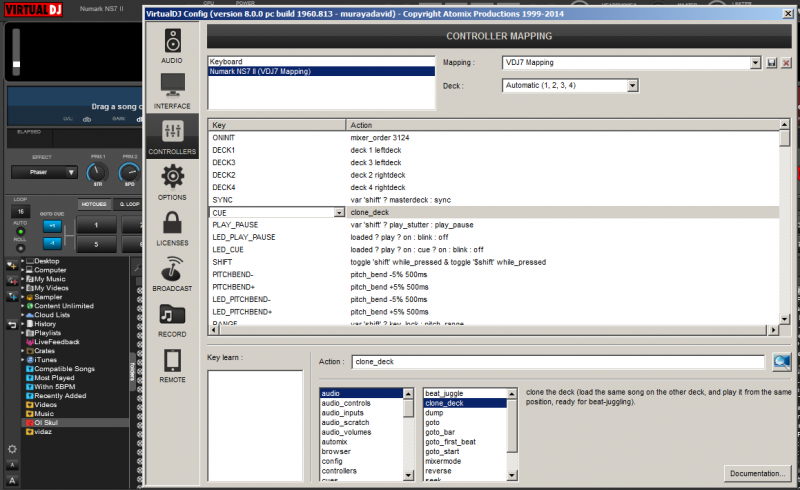Open the Remote settings section
Image resolution: width=800 pixels, height=490 pixels.
[x=172, y=365]
